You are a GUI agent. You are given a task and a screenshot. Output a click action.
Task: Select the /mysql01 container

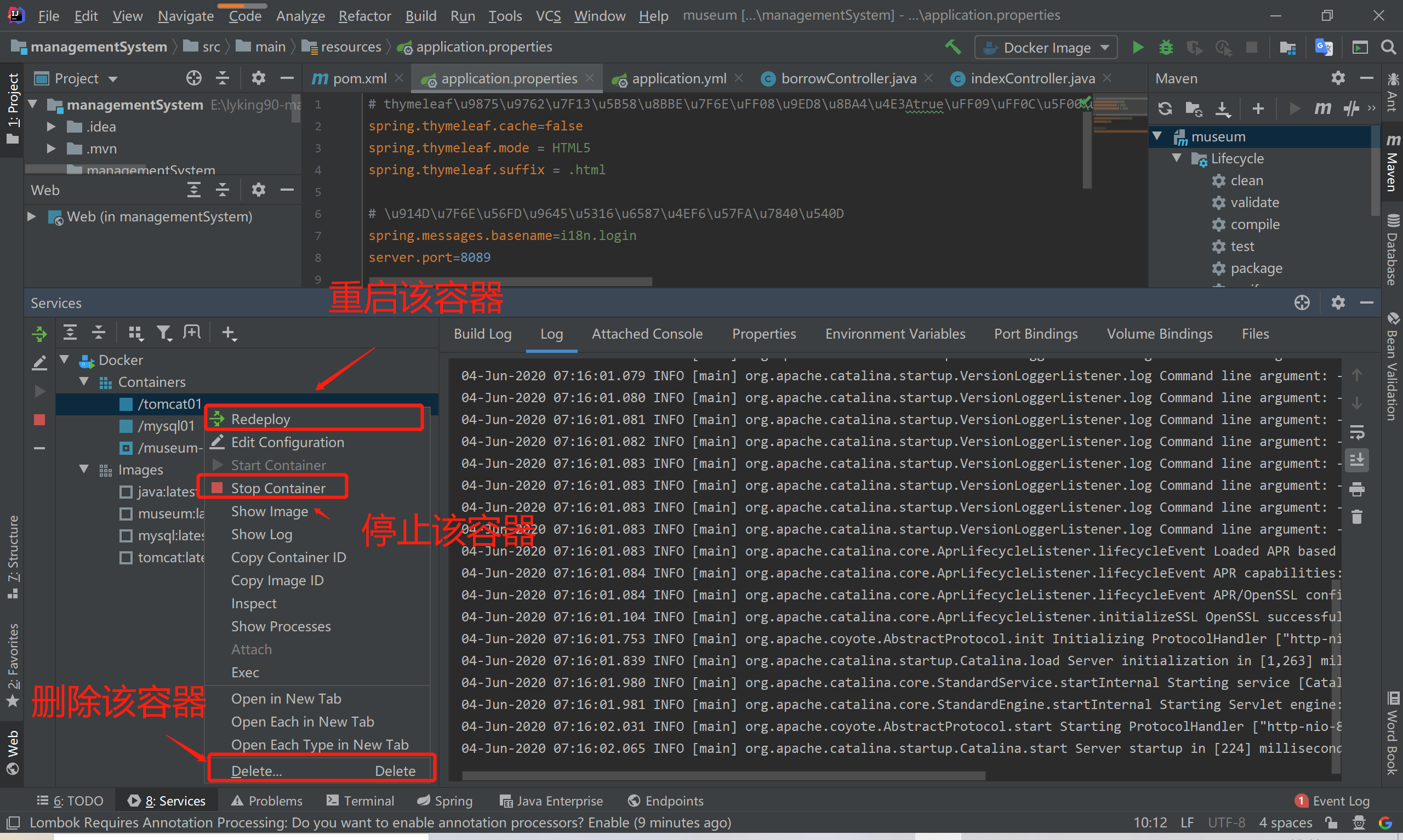coord(166,425)
